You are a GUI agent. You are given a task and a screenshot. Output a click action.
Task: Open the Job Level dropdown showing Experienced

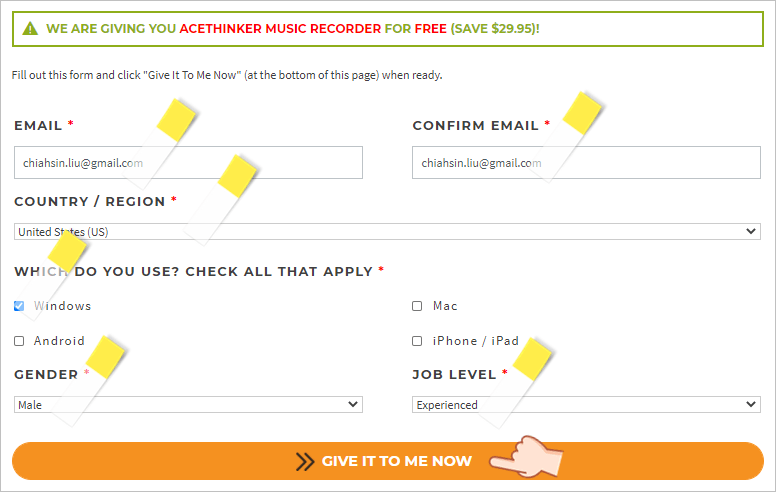[x=586, y=404]
